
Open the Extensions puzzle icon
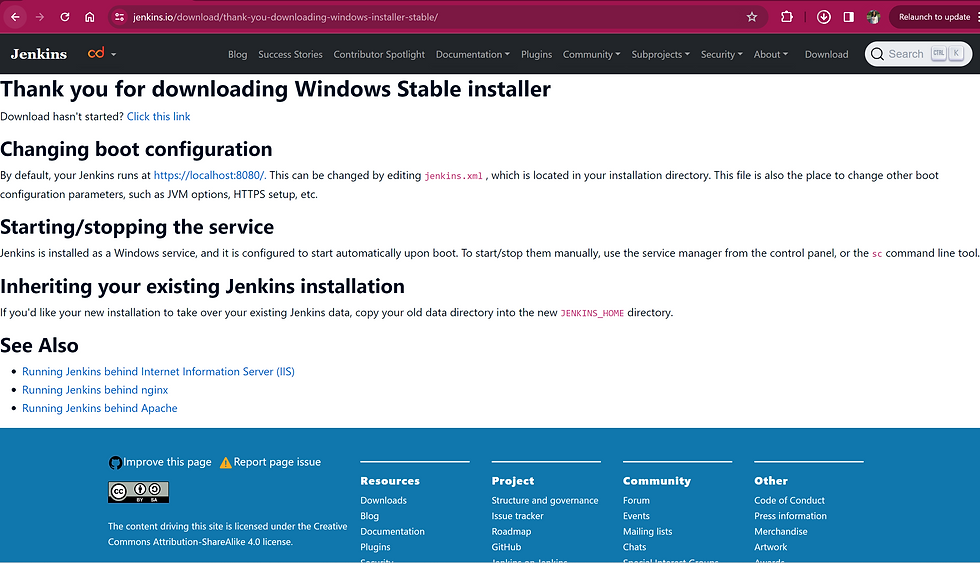point(787,17)
